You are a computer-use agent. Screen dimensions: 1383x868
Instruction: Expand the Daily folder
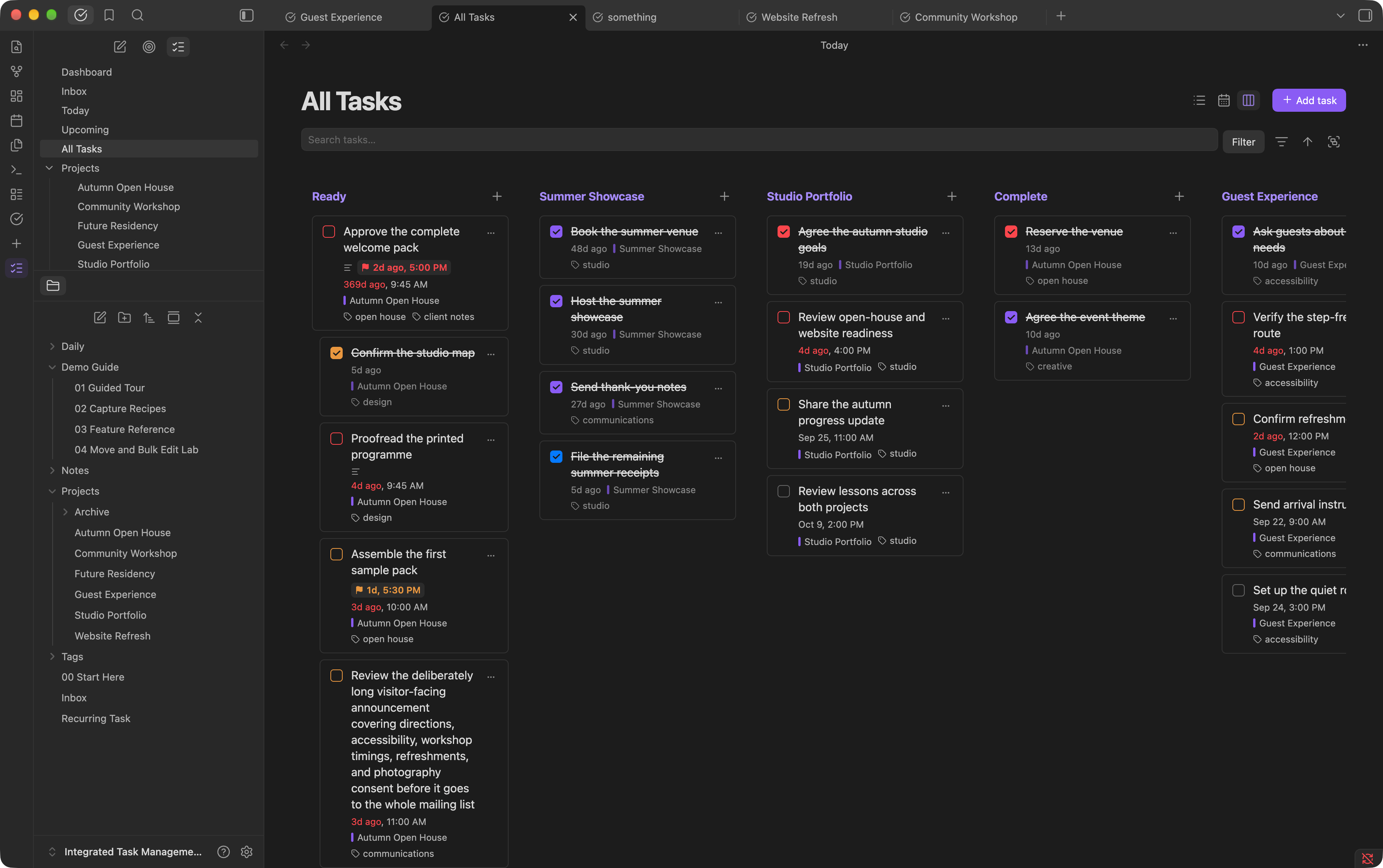[52, 346]
